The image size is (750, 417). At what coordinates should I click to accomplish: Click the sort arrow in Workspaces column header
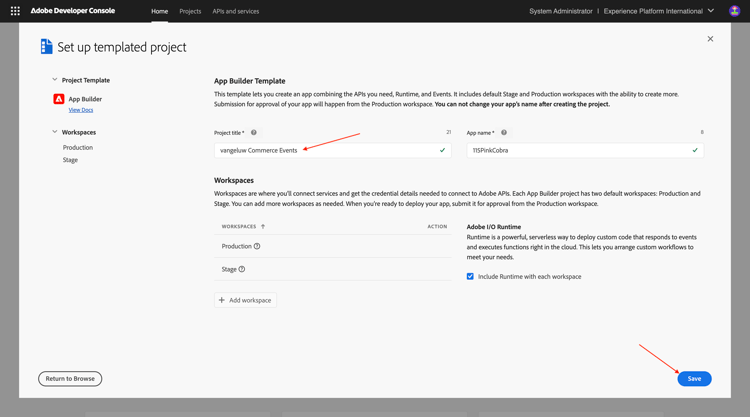click(x=263, y=227)
